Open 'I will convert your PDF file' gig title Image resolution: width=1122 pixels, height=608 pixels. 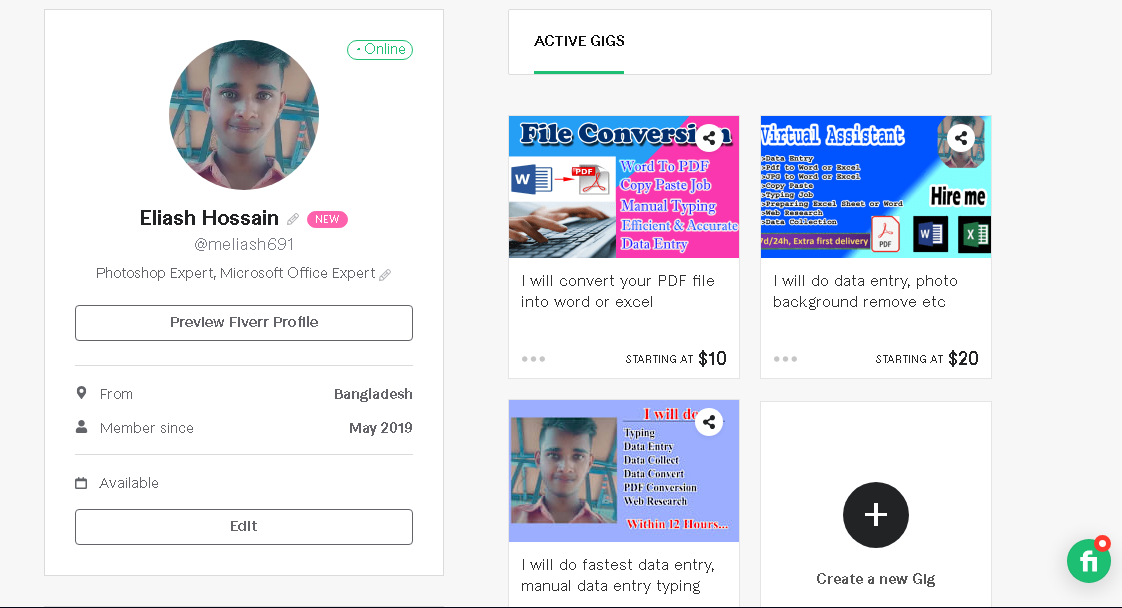tap(618, 291)
